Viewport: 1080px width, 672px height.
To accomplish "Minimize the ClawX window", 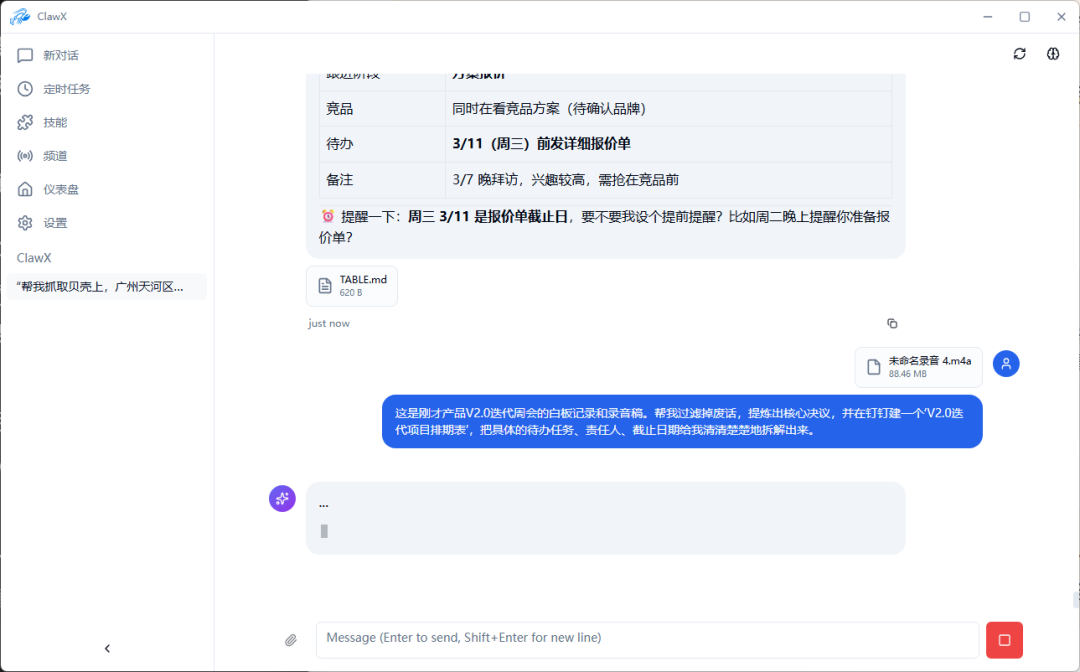I will click(988, 17).
